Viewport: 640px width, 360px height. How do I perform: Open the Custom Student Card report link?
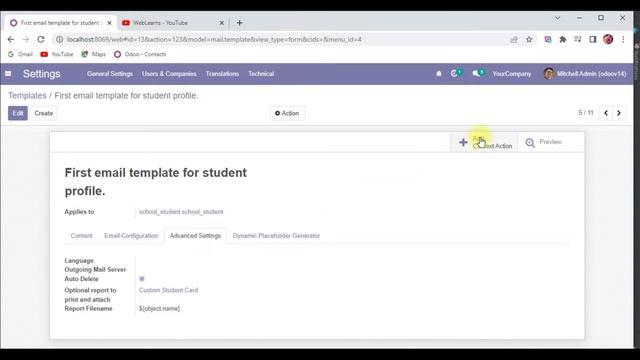point(168,290)
